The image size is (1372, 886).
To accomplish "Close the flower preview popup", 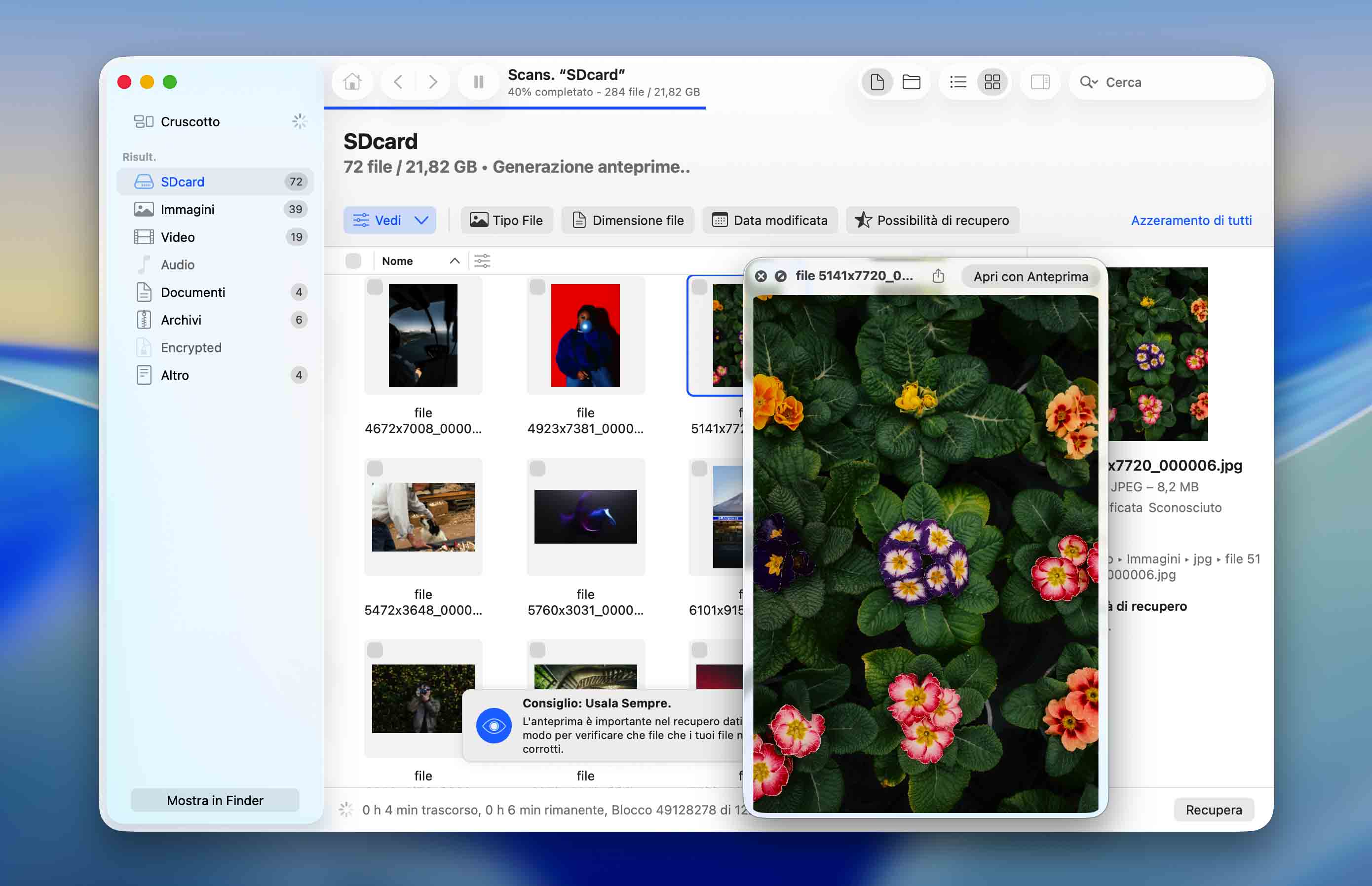I will pos(761,276).
